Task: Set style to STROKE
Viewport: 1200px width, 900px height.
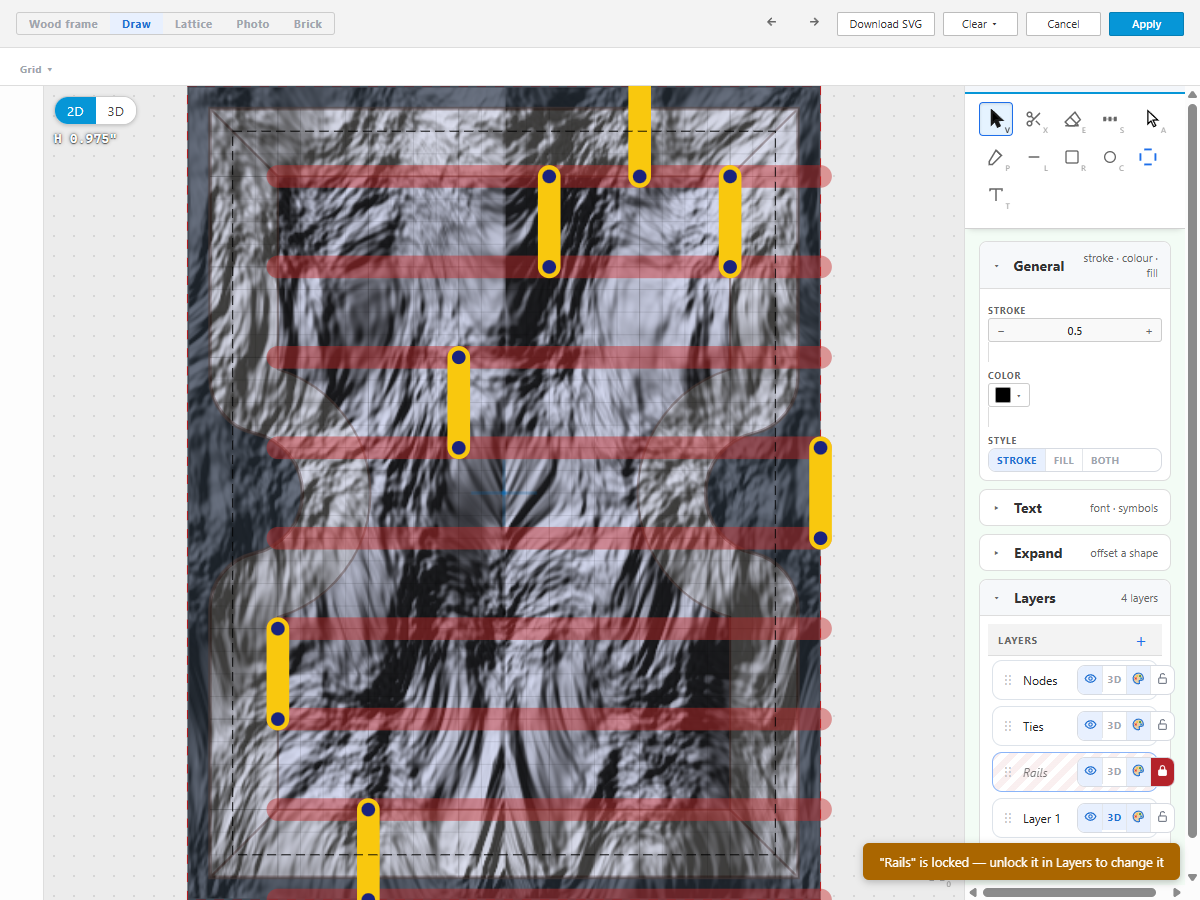Action: 1017,460
